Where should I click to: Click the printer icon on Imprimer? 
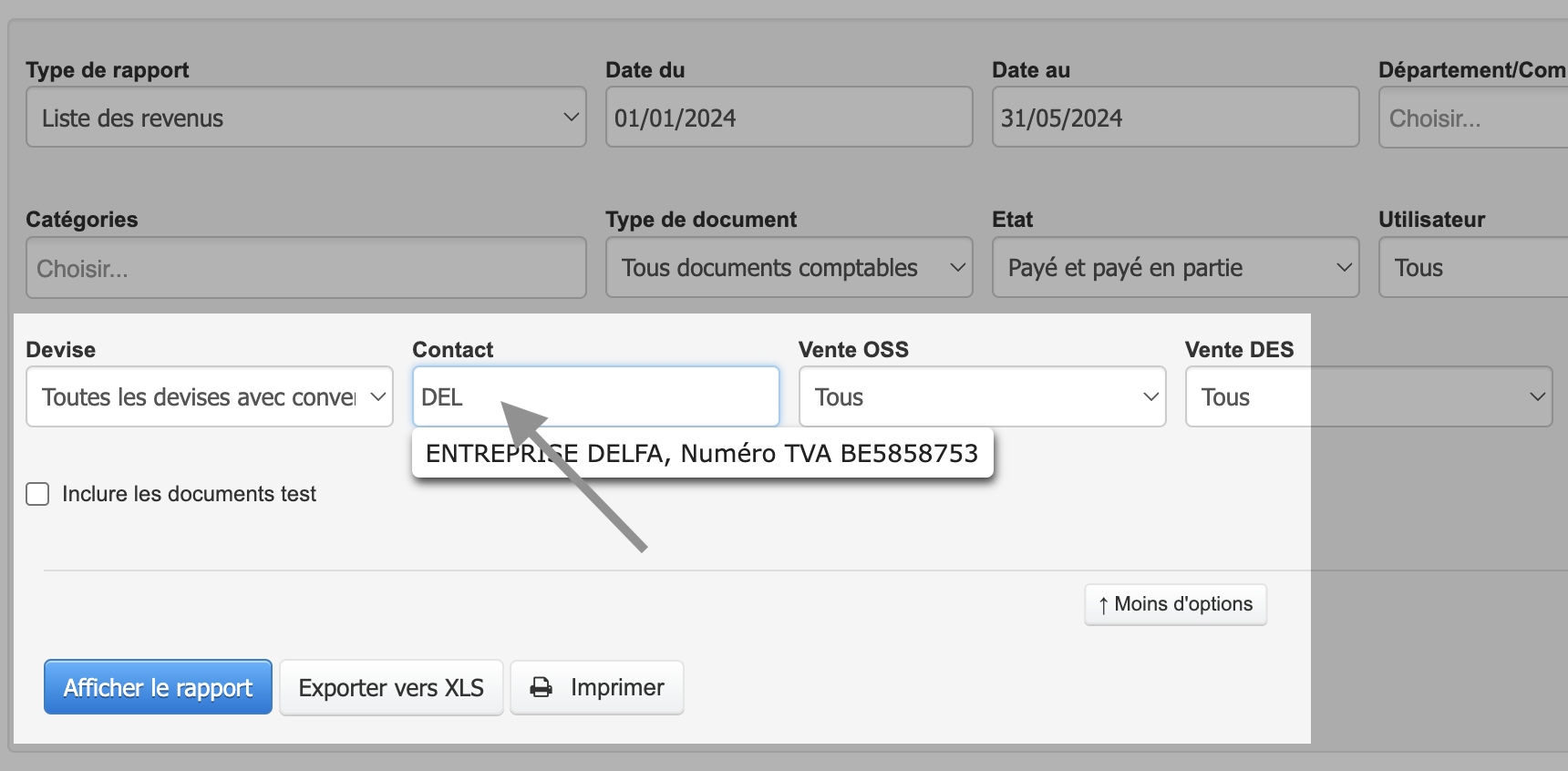(542, 687)
